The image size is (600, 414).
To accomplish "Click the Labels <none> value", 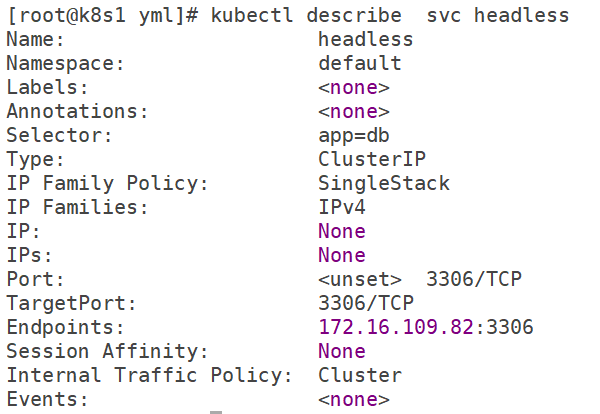I will (354, 88).
